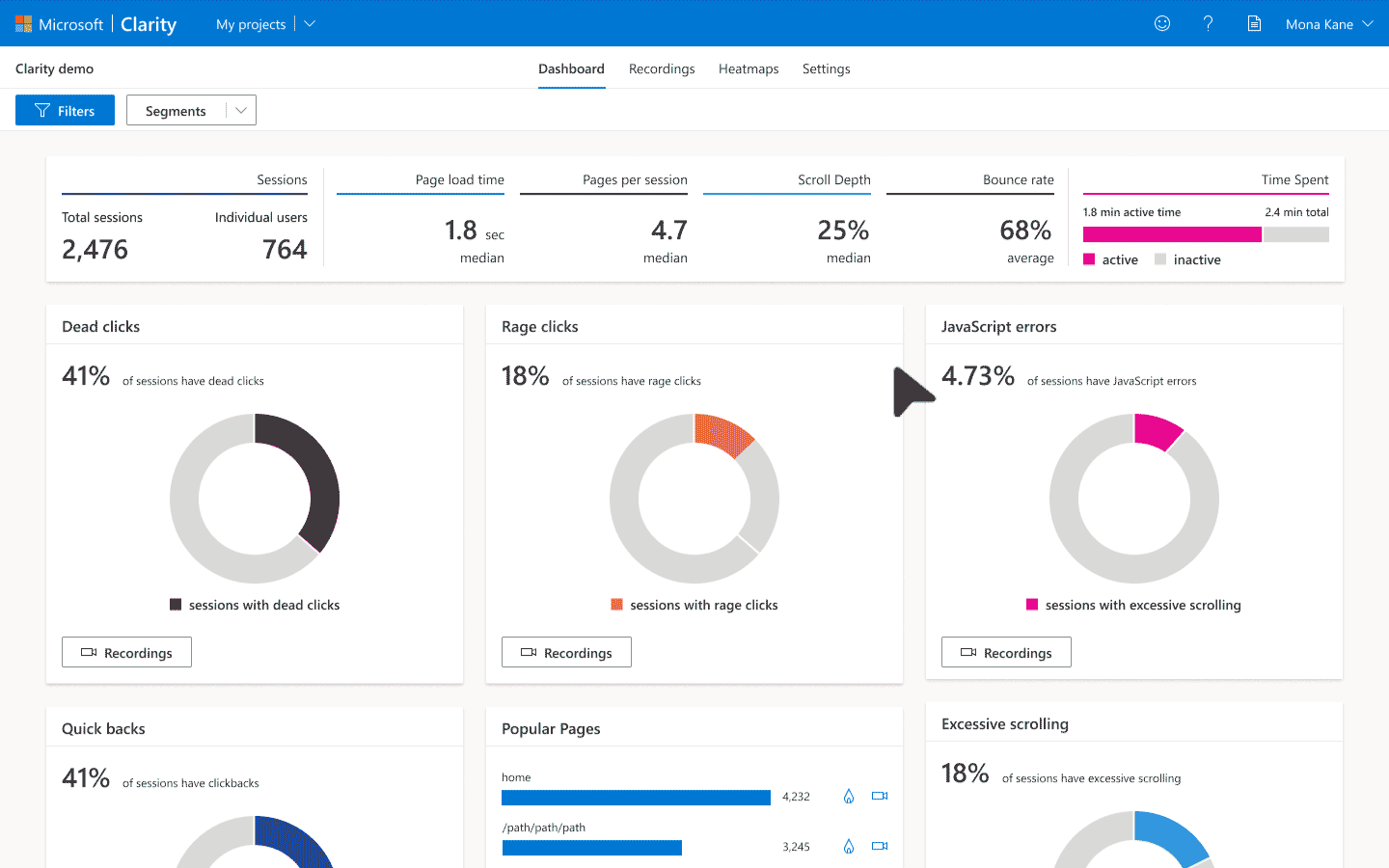Image resolution: width=1389 pixels, height=868 pixels.
Task: Click the gray inactive time bar segment
Action: [x=1296, y=234]
